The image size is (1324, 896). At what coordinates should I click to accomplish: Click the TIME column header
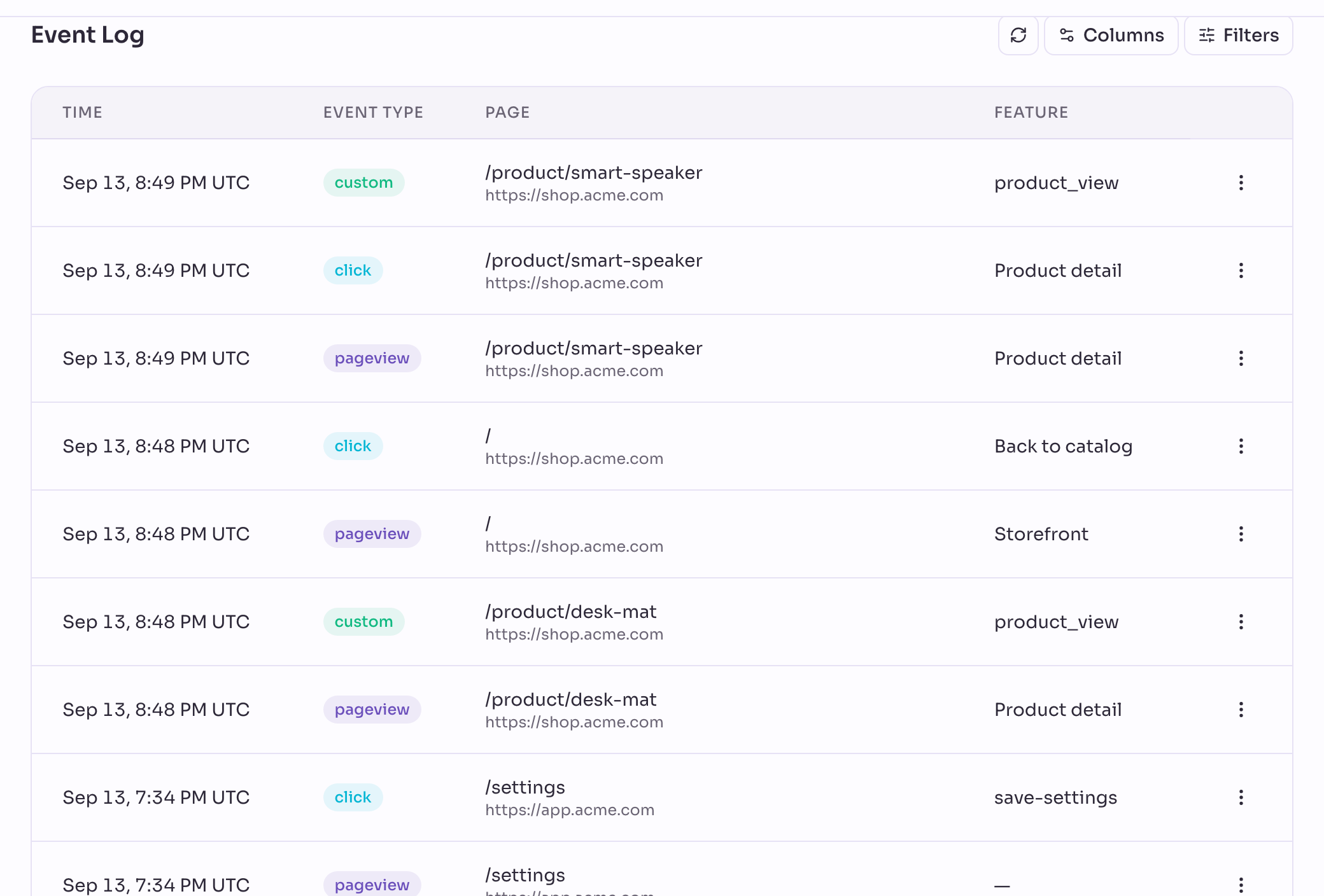click(82, 113)
